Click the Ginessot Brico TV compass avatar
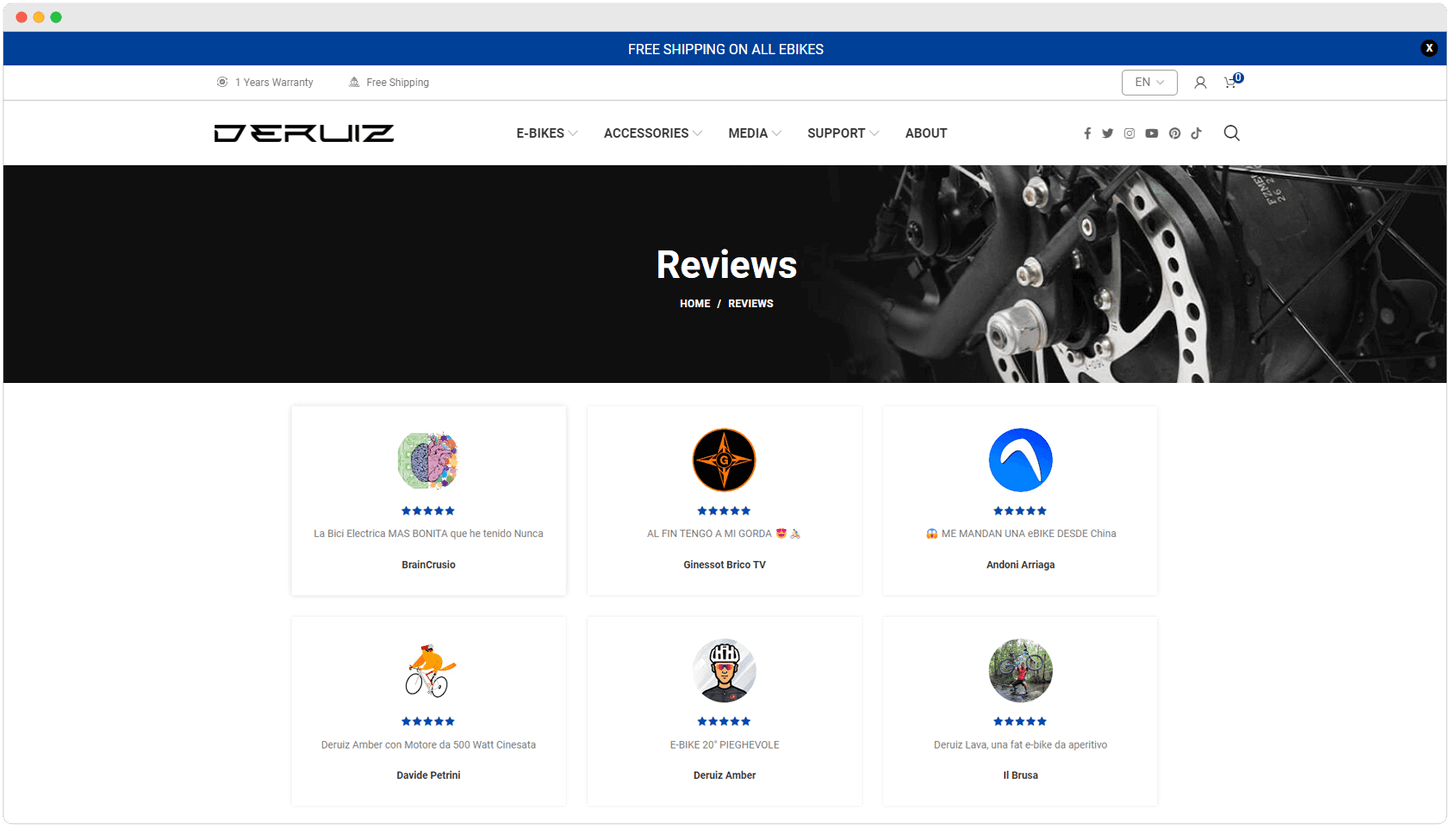The height and width of the screenshot is (827, 1450). (x=724, y=460)
